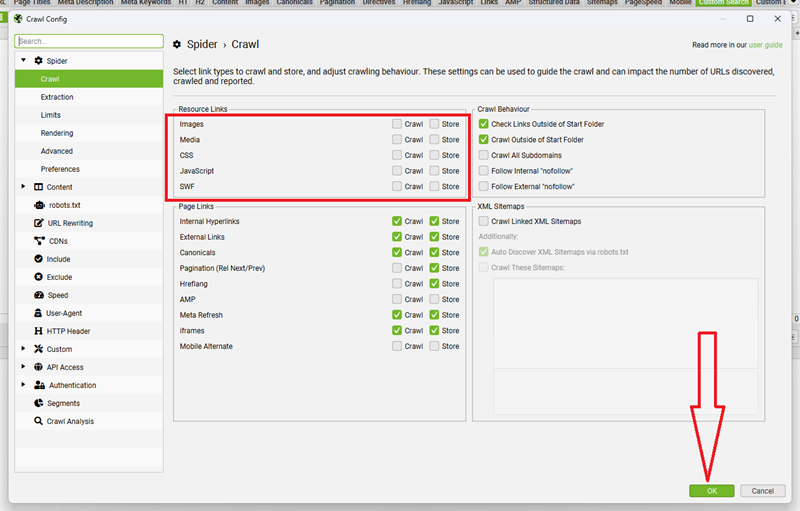The width and height of the screenshot is (800, 511).
Task: Click the User-Agent person icon
Action: 38,313
